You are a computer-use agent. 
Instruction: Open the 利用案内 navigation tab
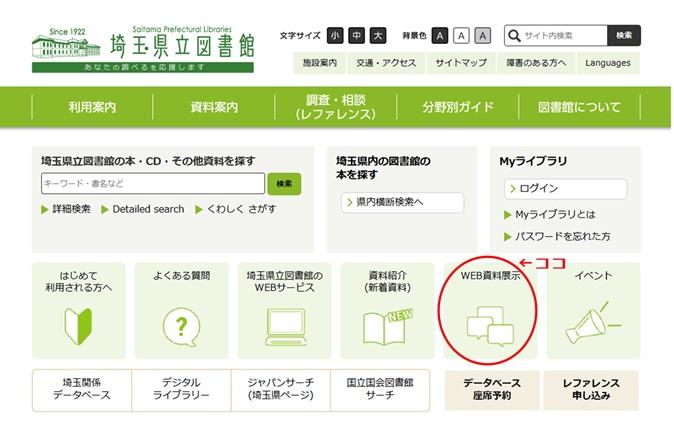(93, 107)
